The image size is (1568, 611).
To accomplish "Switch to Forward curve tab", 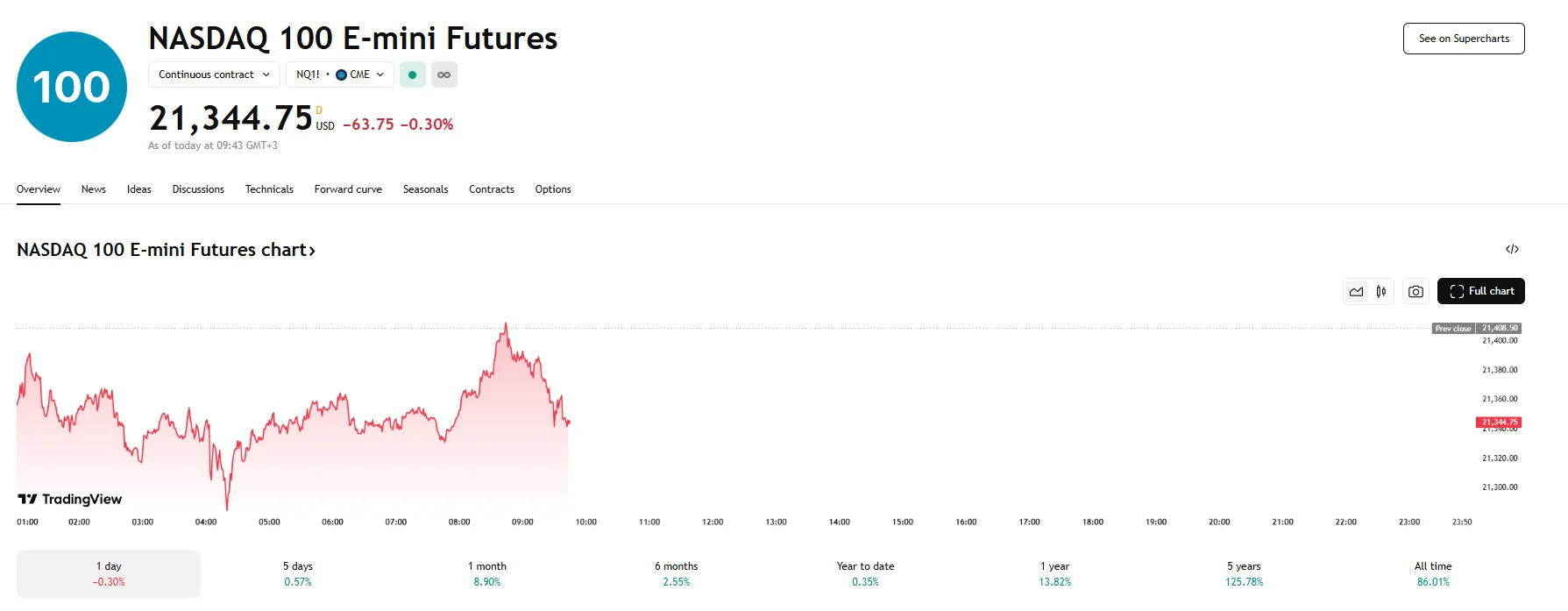I will pos(348,189).
